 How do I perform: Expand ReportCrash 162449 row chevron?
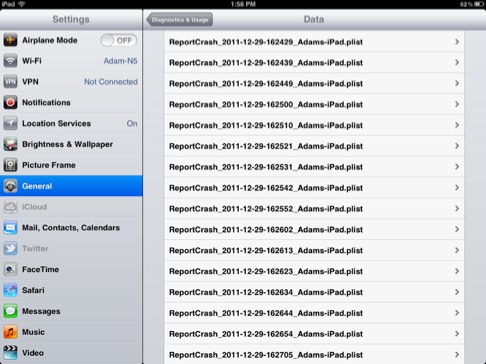tap(457, 83)
